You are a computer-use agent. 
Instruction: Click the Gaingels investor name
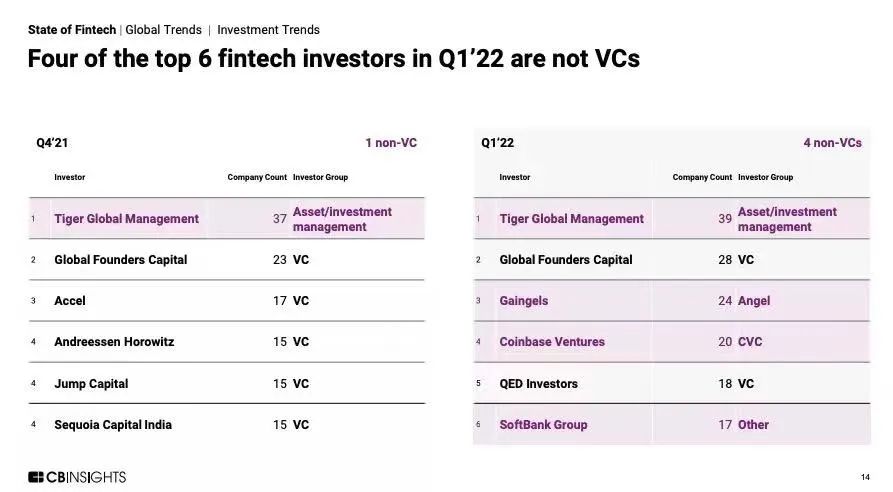pyautogui.click(x=524, y=301)
